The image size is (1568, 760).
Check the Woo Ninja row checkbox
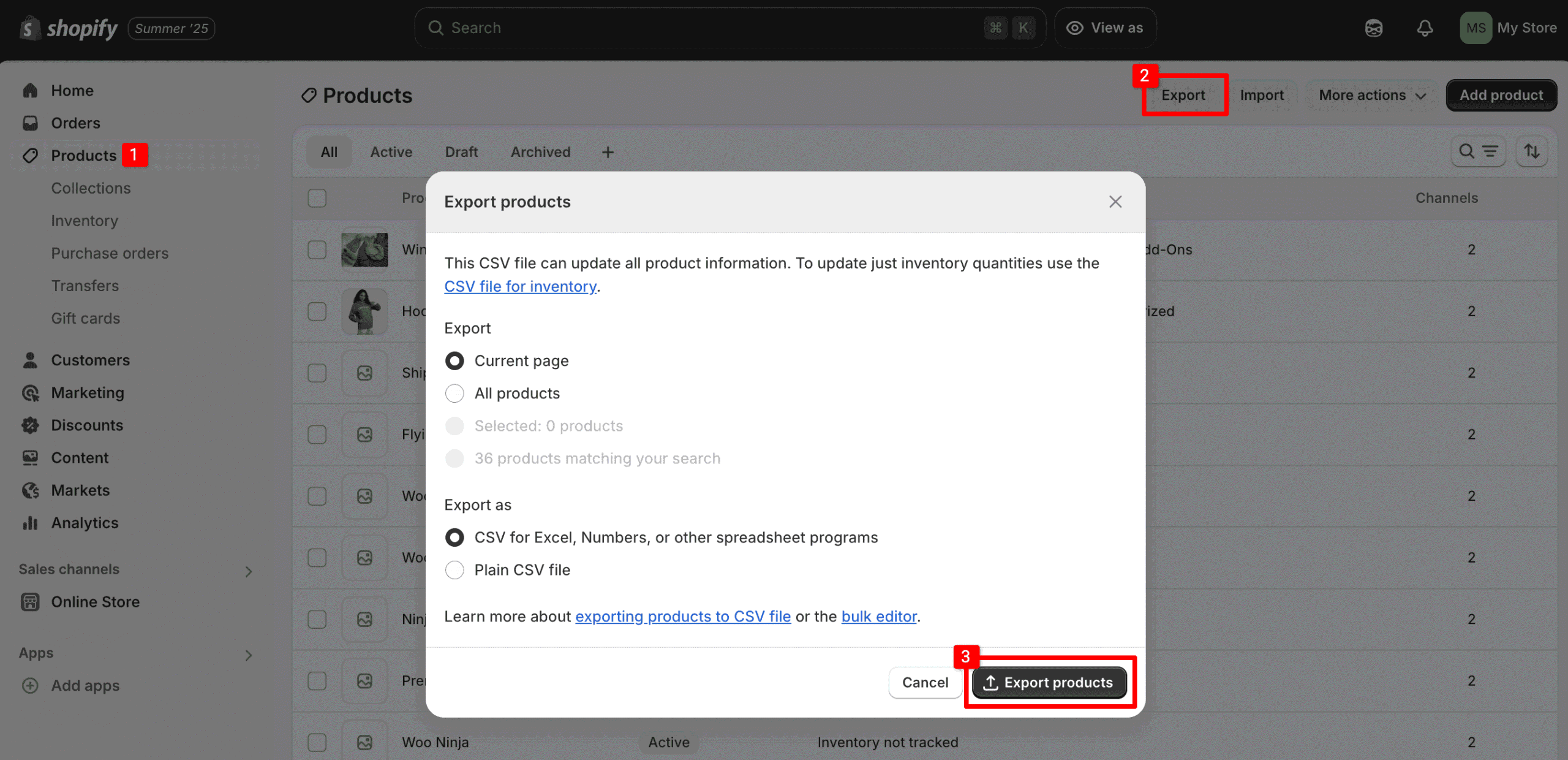pyautogui.click(x=317, y=742)
